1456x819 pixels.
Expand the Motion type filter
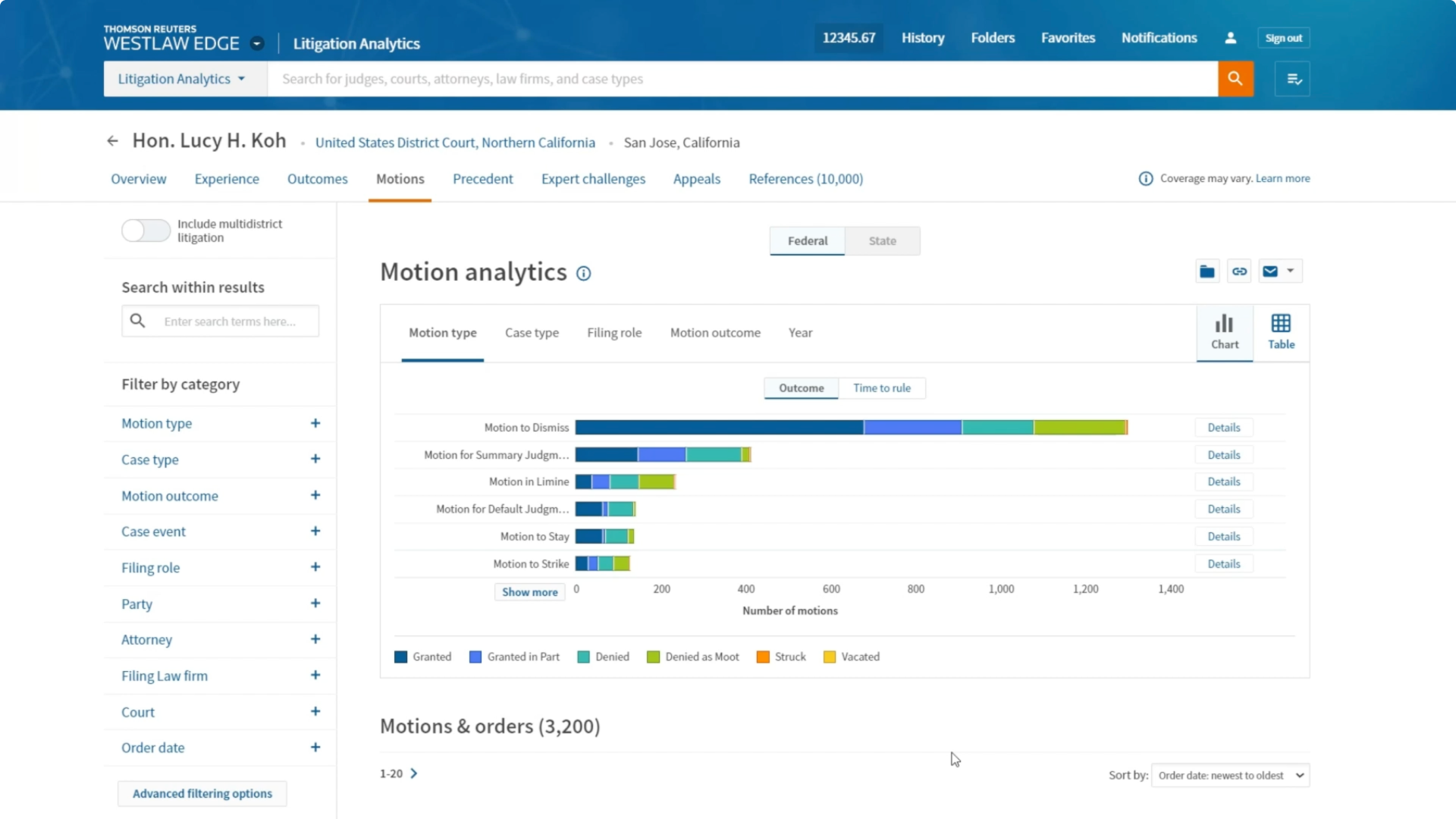pos(315,423)
